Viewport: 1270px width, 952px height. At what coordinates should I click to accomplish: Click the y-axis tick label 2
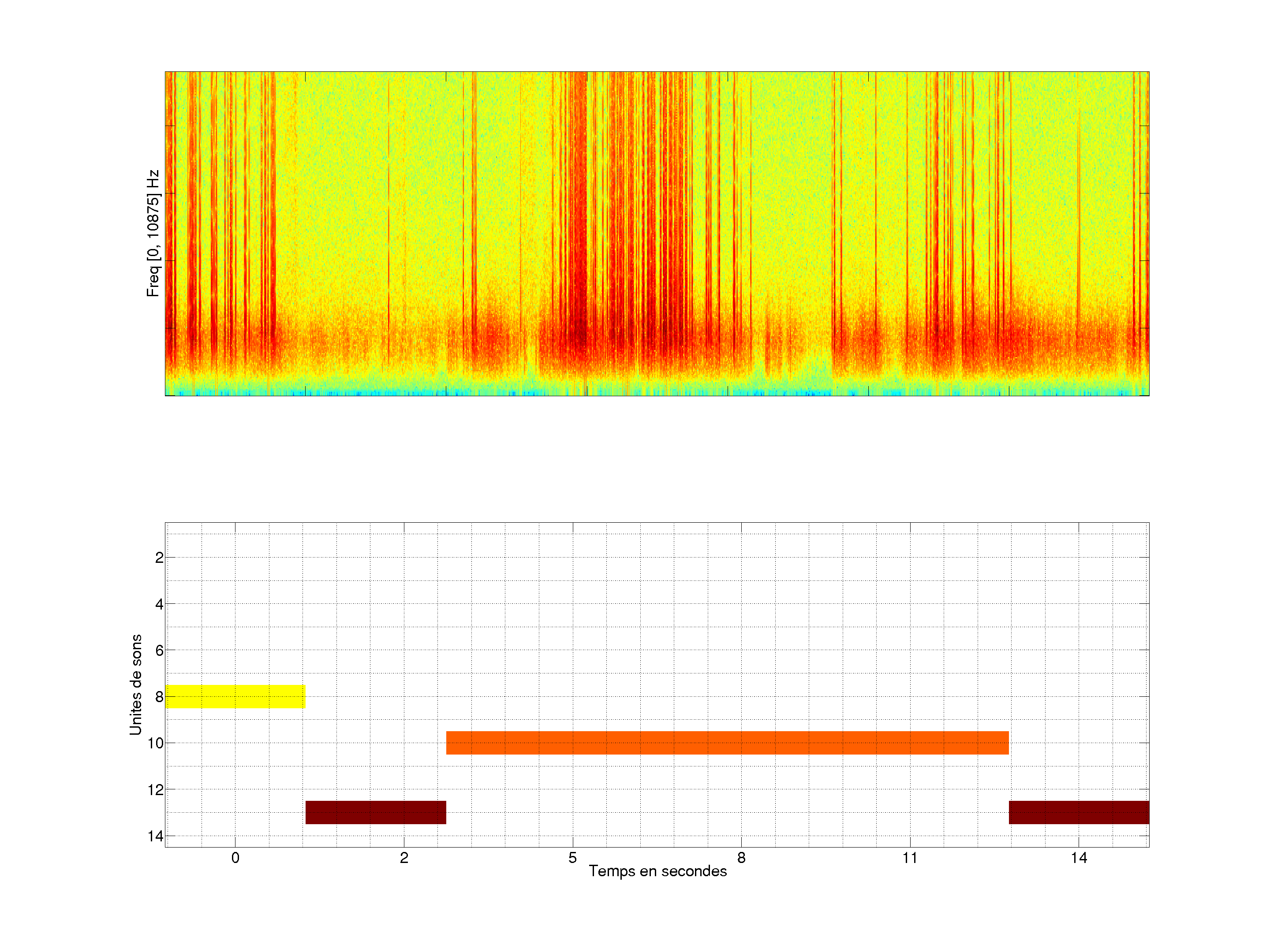(159, 558)
